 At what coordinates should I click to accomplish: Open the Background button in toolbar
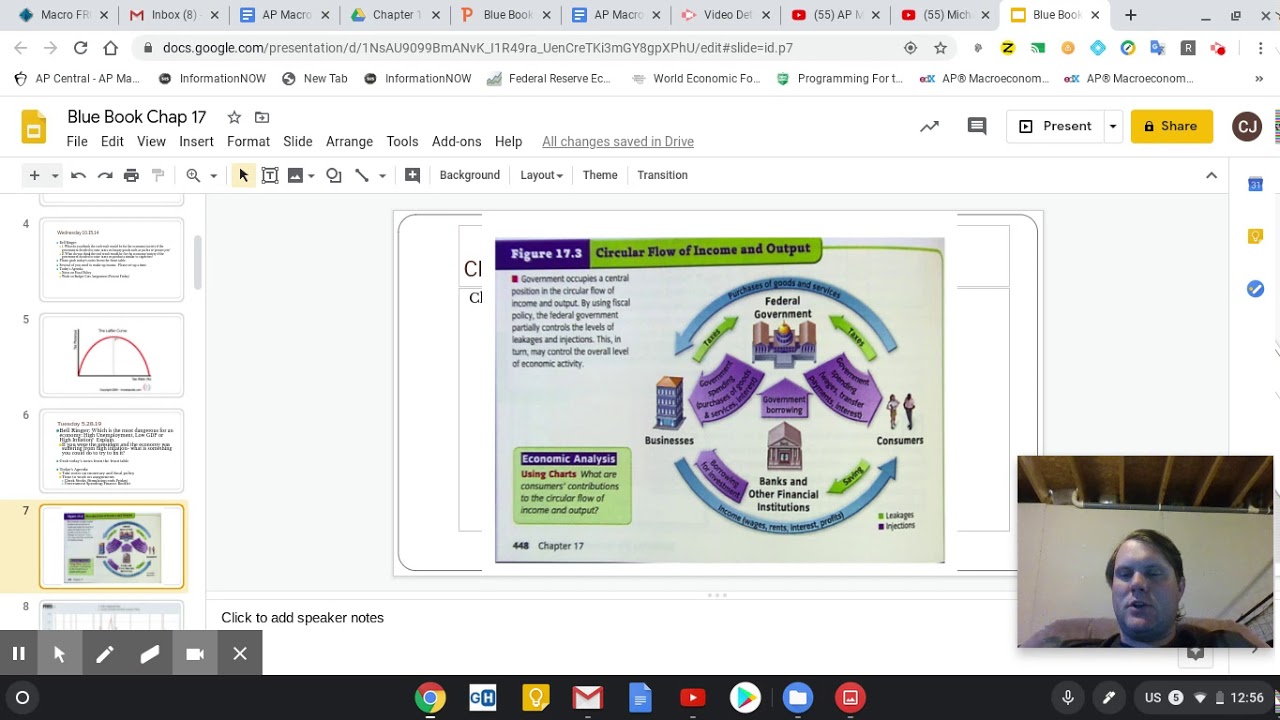pyautogui.click(x=469, y=175)
